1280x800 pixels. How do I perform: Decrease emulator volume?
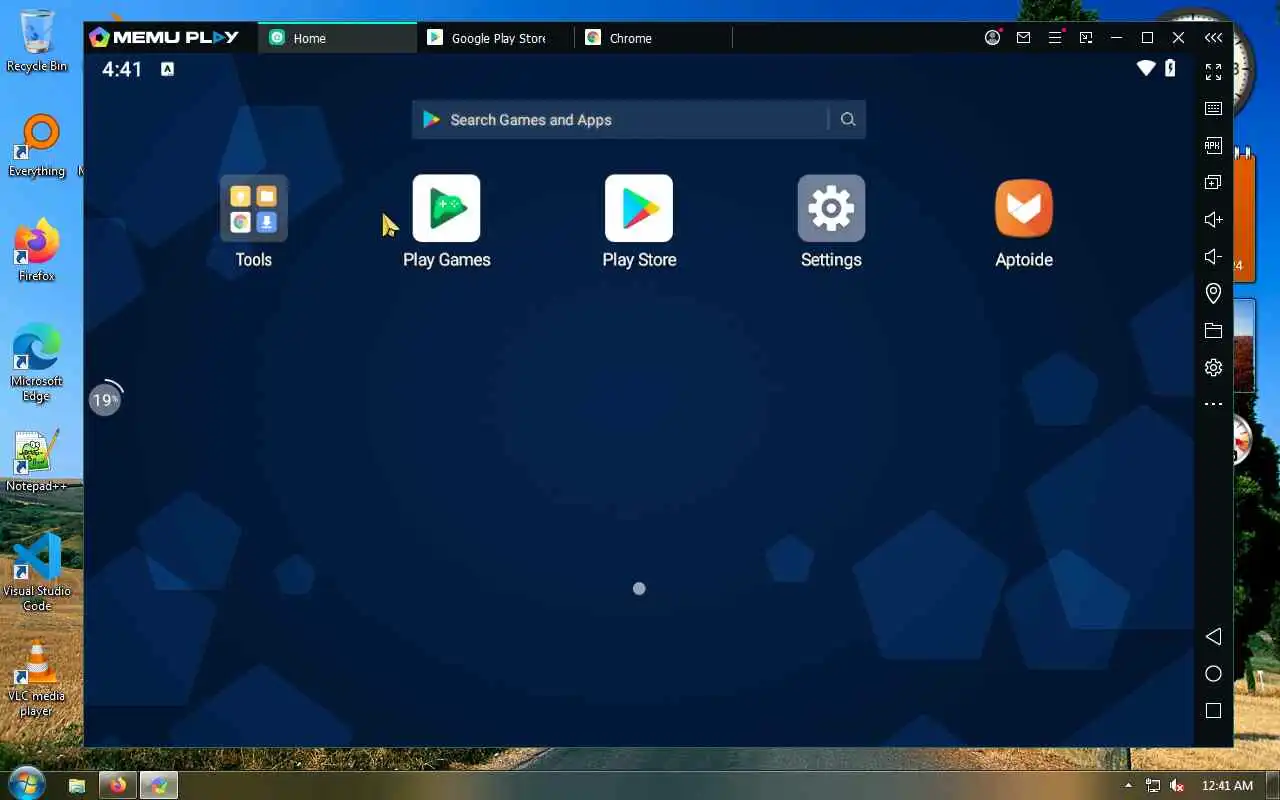pos(1213,256)
